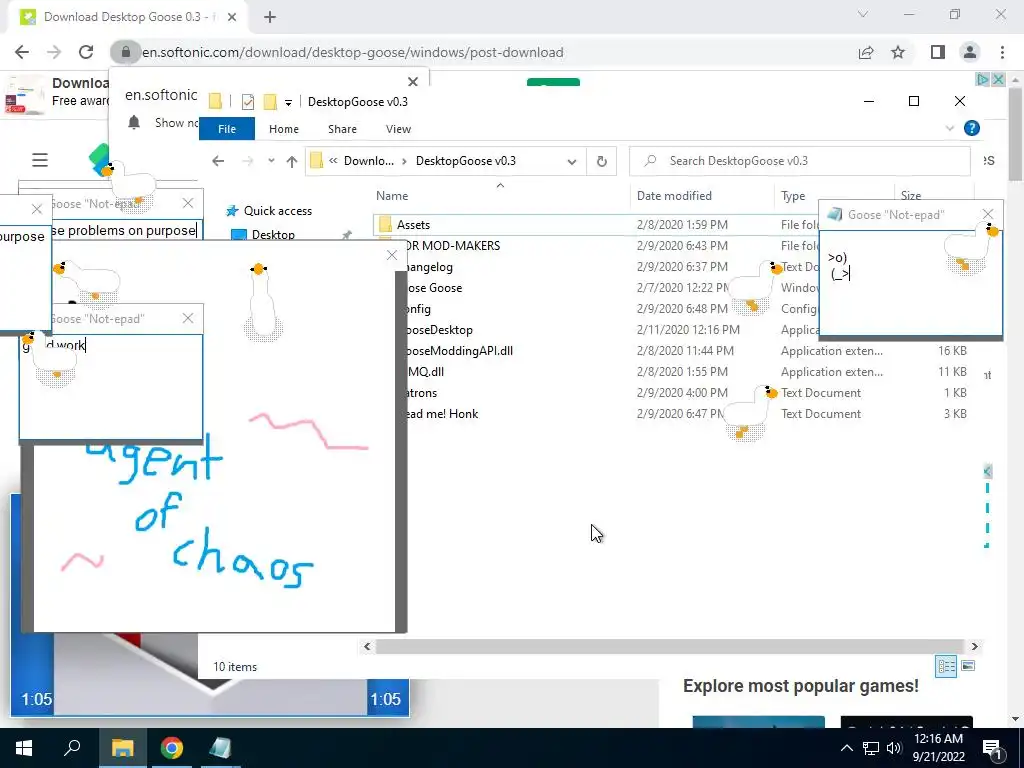
Task: Open the Chrome profile avatar
Action: click(x=970, y=52)
